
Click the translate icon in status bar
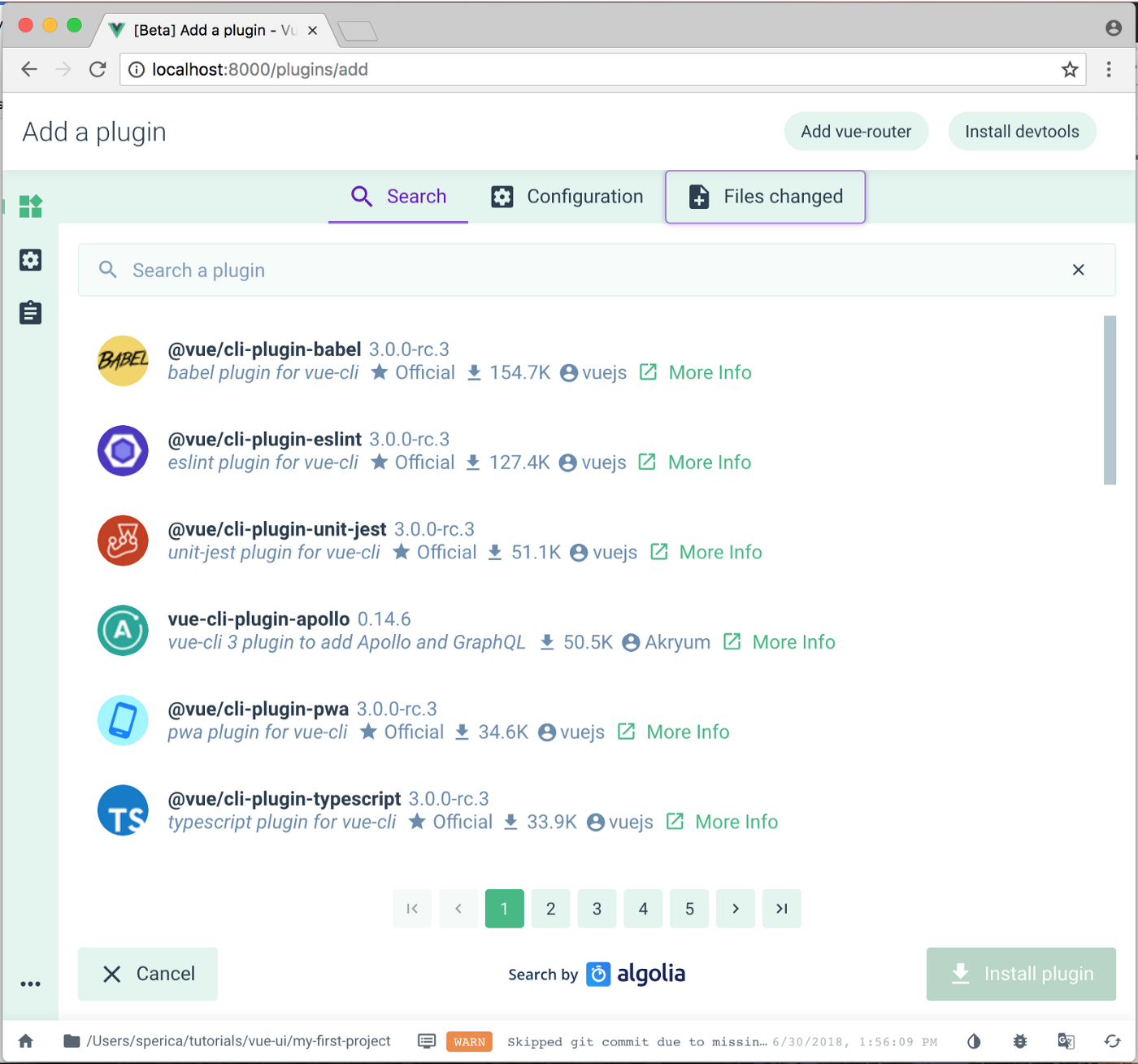[1066, 1041]
